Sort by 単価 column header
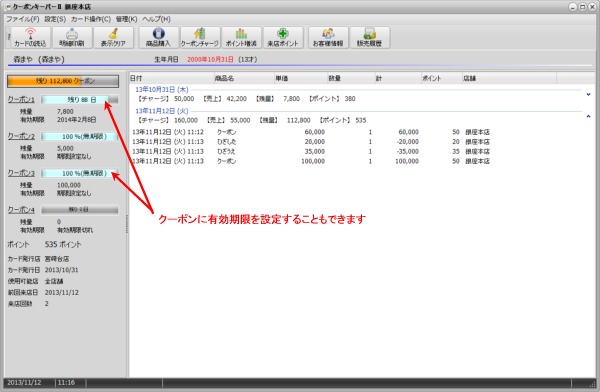Image resolution: width=600 pixels, height=392 pixels. pos(301,78)
